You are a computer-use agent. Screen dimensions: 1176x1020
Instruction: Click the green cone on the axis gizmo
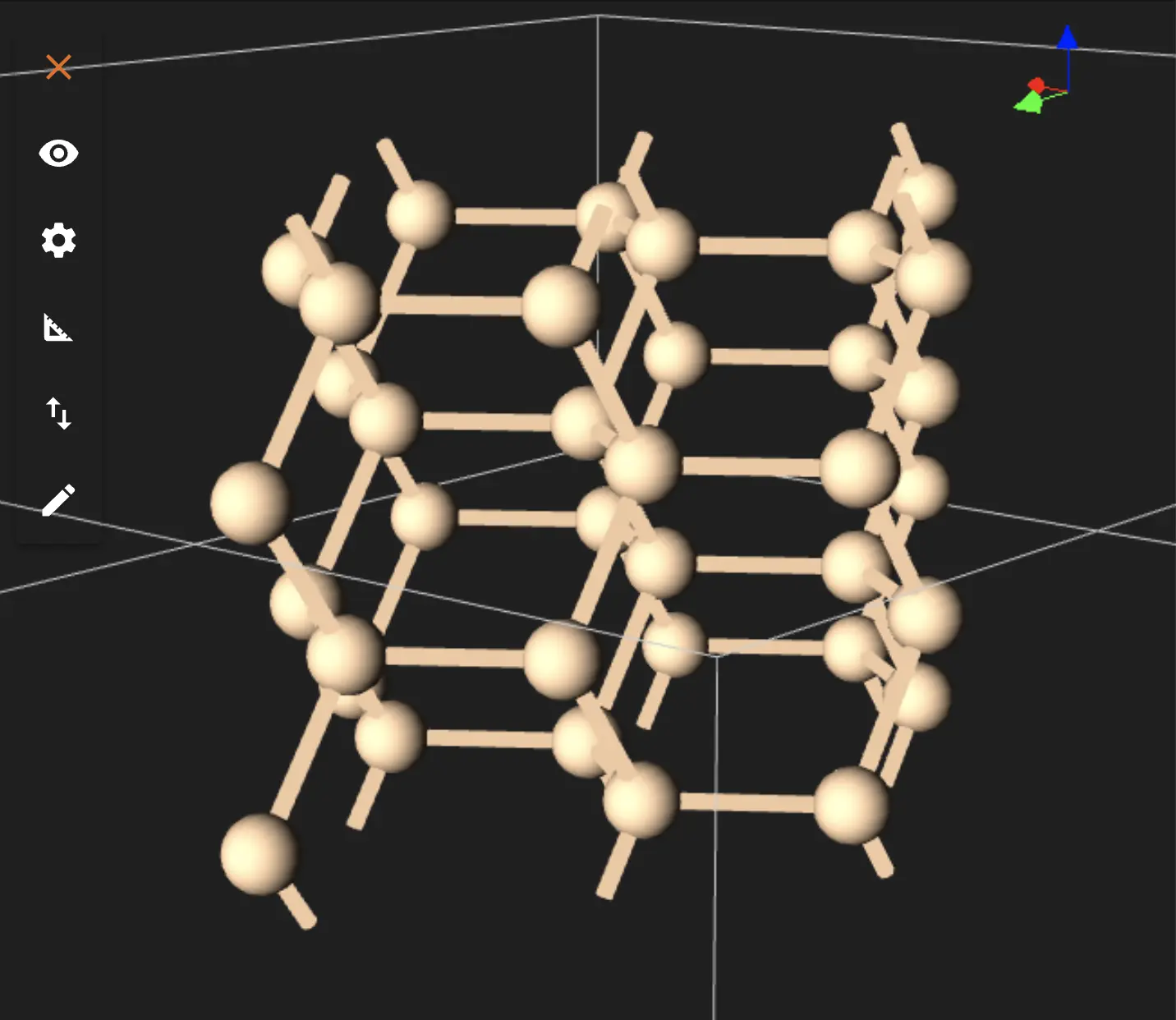[1027, 103]
